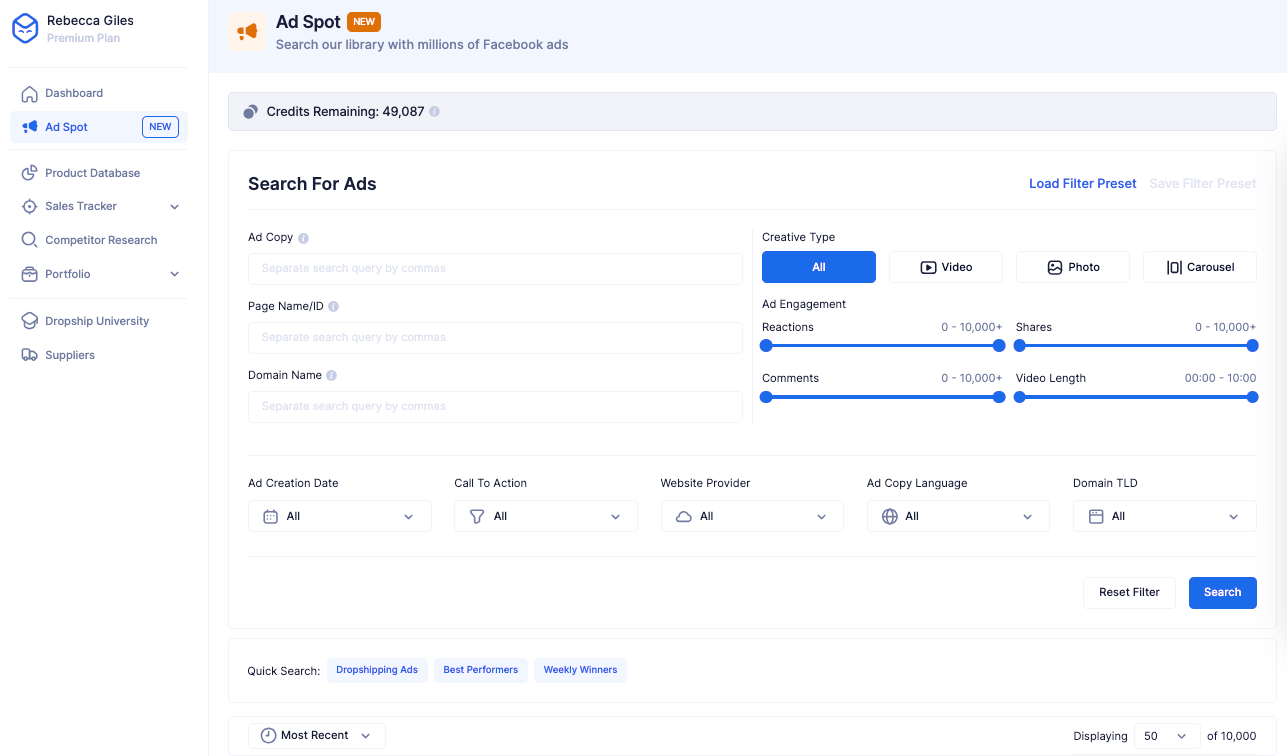The image size is (1287, 756).
Task: Click into the Ad Copy search field
Action: coord(495,269)
